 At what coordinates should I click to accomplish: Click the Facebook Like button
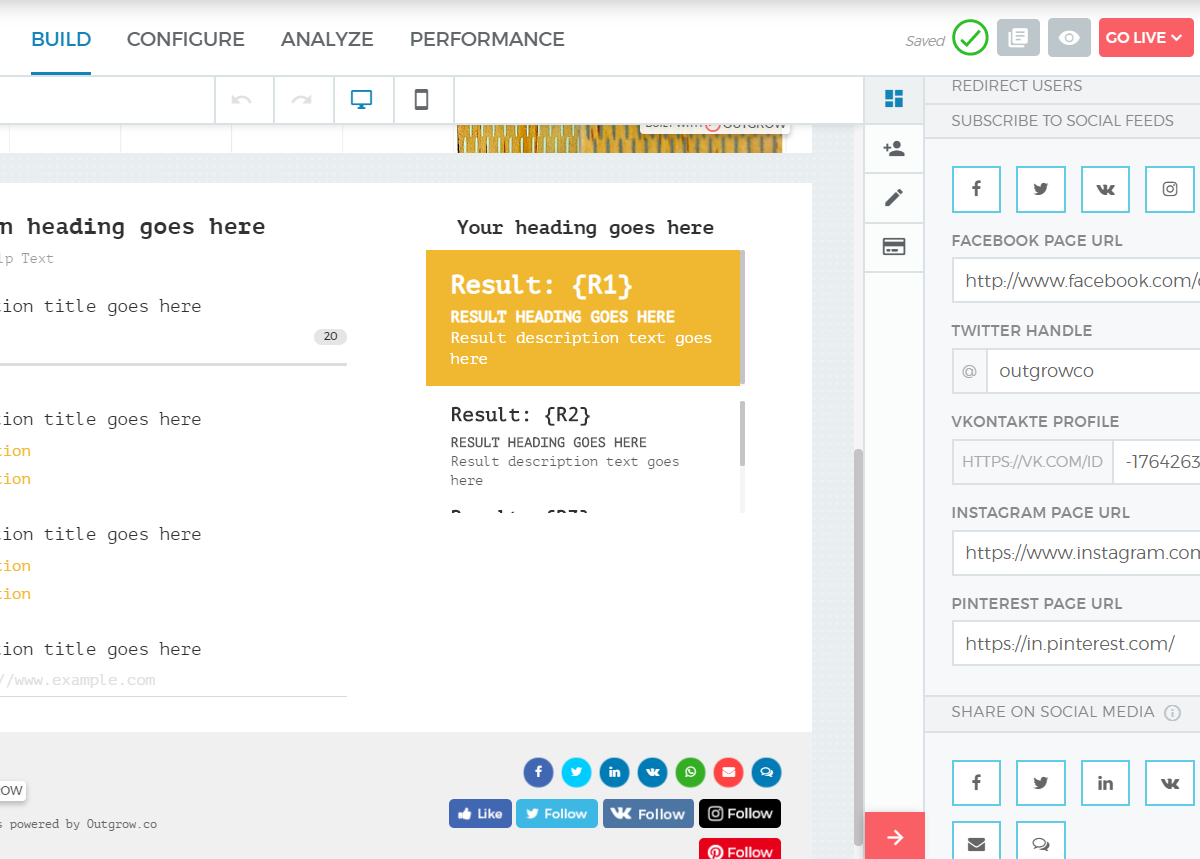[480, 814]
